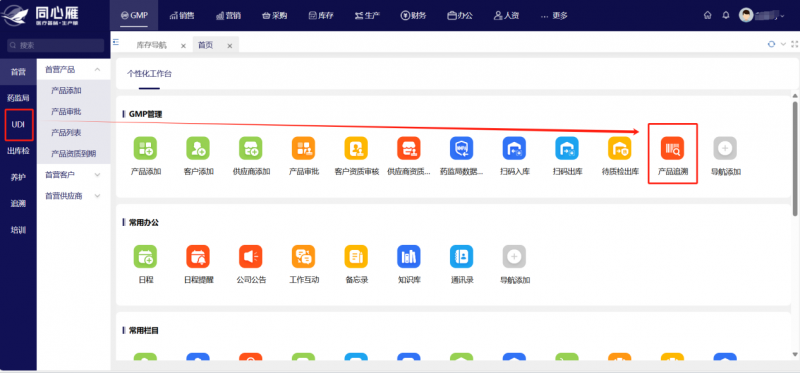Open the 工作互动 shortcut icon

[x=304, y=257]
